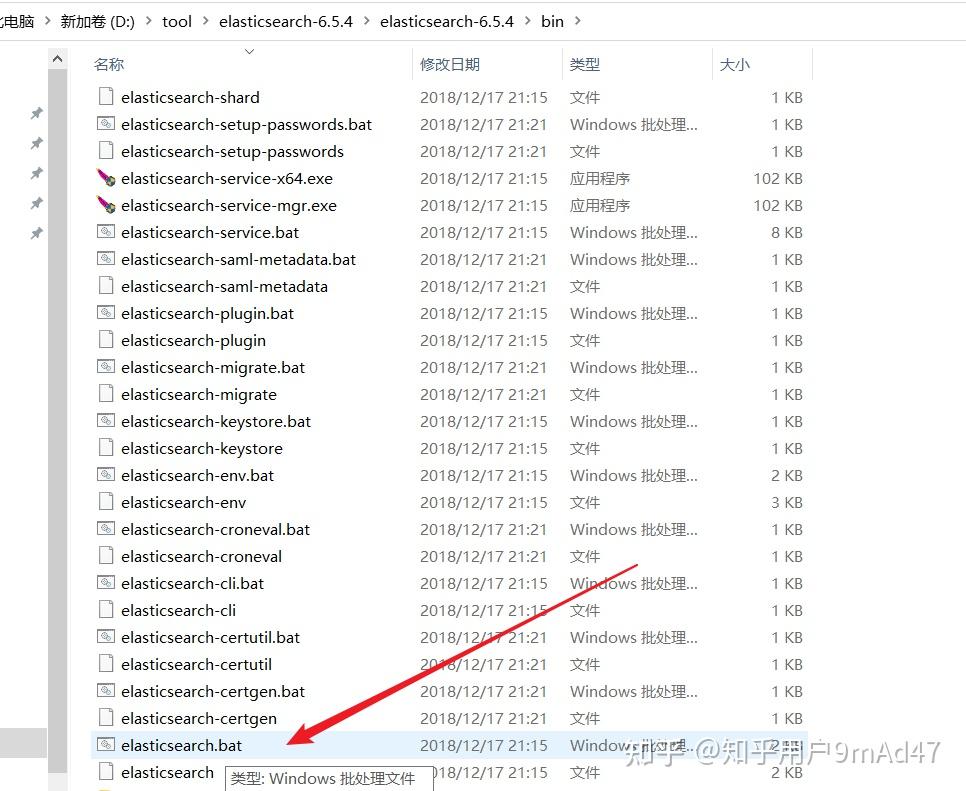This screenshot has width=966, height=791.
Task: Launch the elasticsearch-service-x64.exe application icon
Action: (x=106, y=178)
